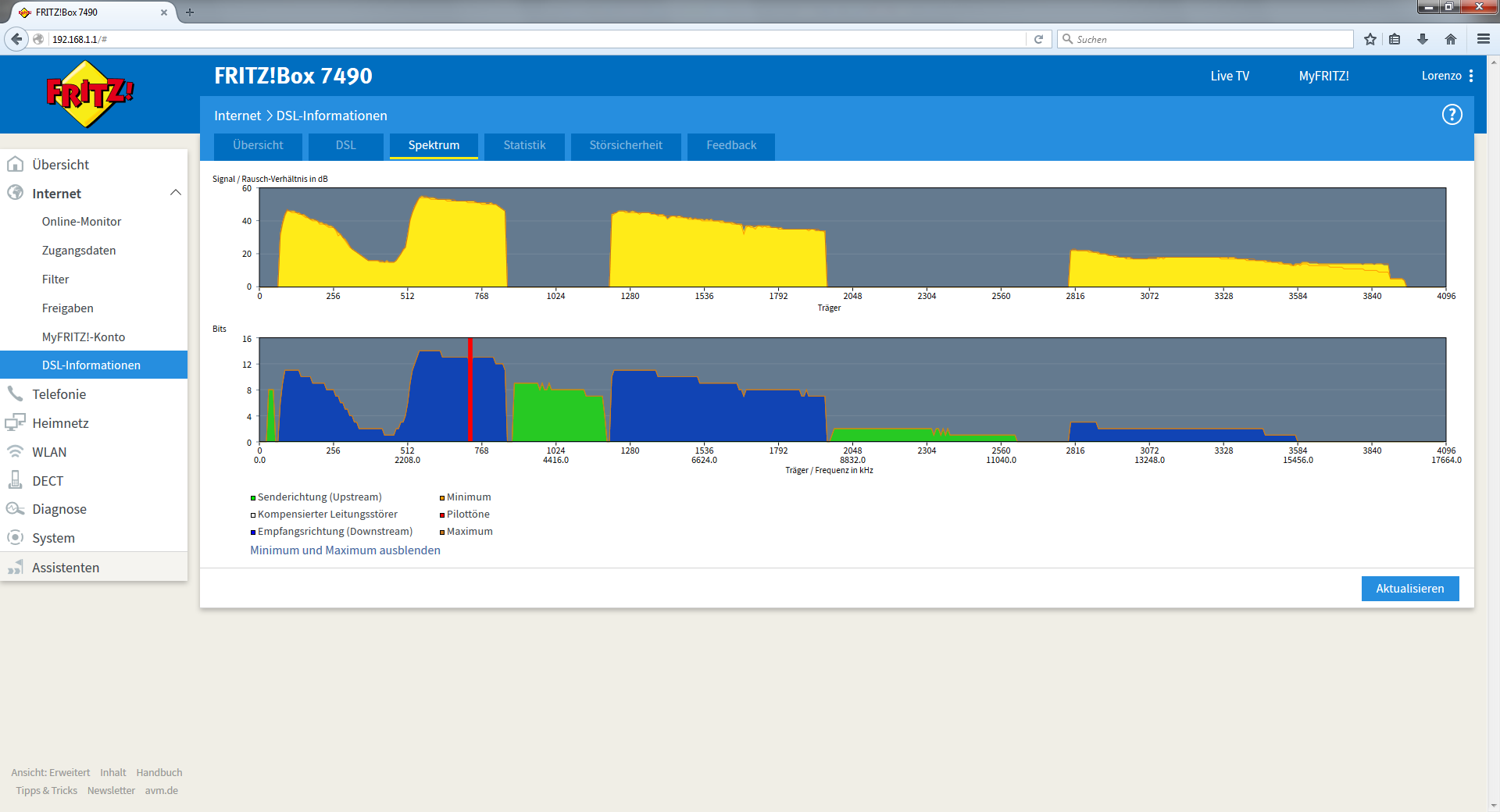Collapse the Internet menu chevron

[x=176, y=193]
